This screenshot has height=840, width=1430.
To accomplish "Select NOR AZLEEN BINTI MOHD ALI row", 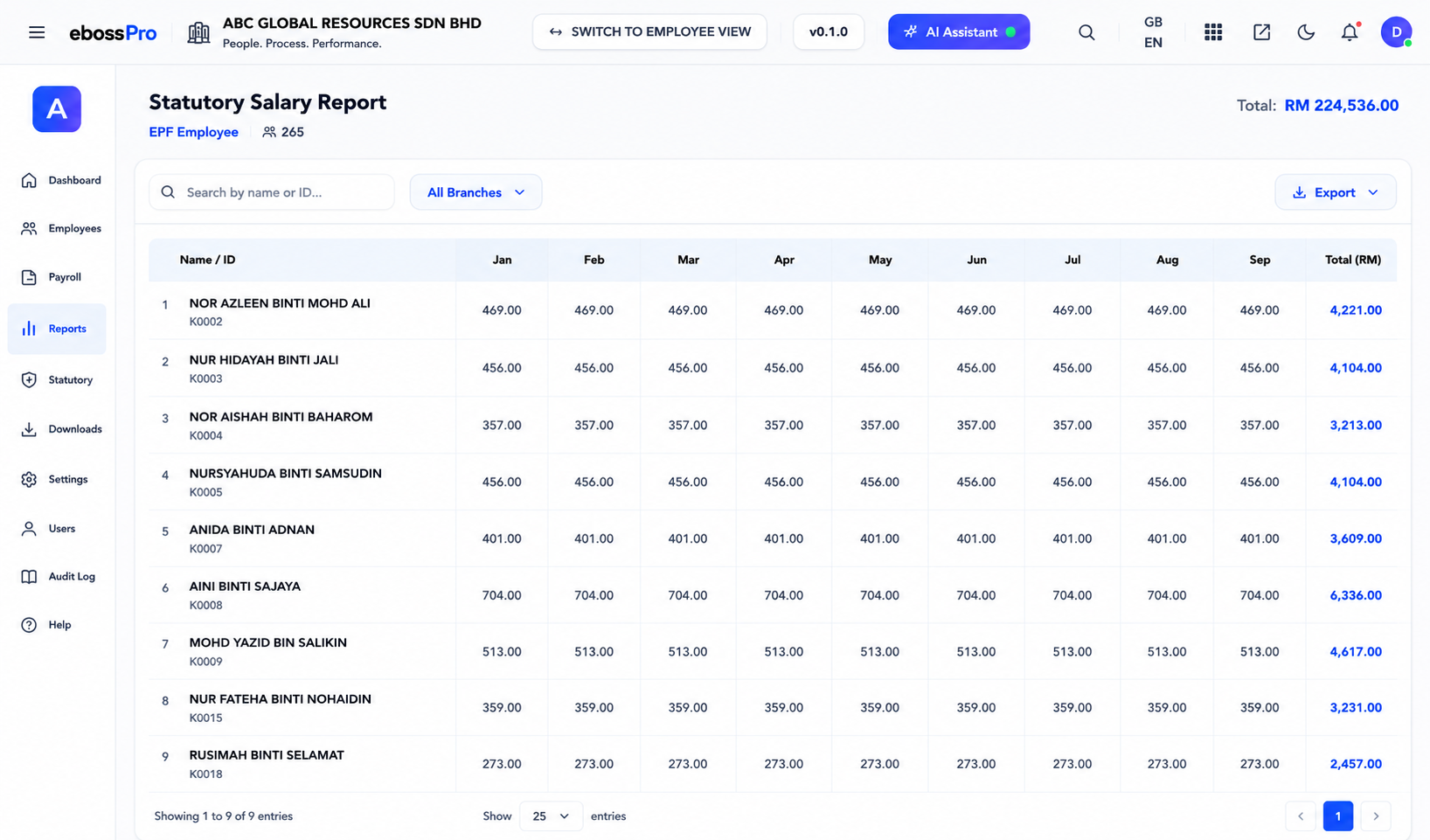I will click(773, 310).
